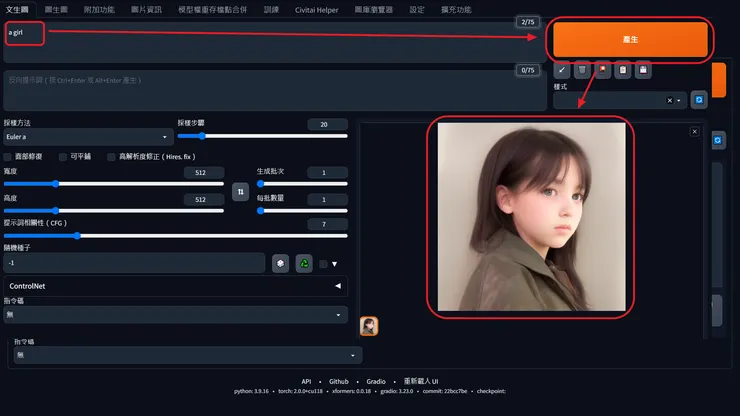The width and height of the screenshot is (740, 416).
Task: Click the sampling steps number field showing 20
Action: point(327,125)
